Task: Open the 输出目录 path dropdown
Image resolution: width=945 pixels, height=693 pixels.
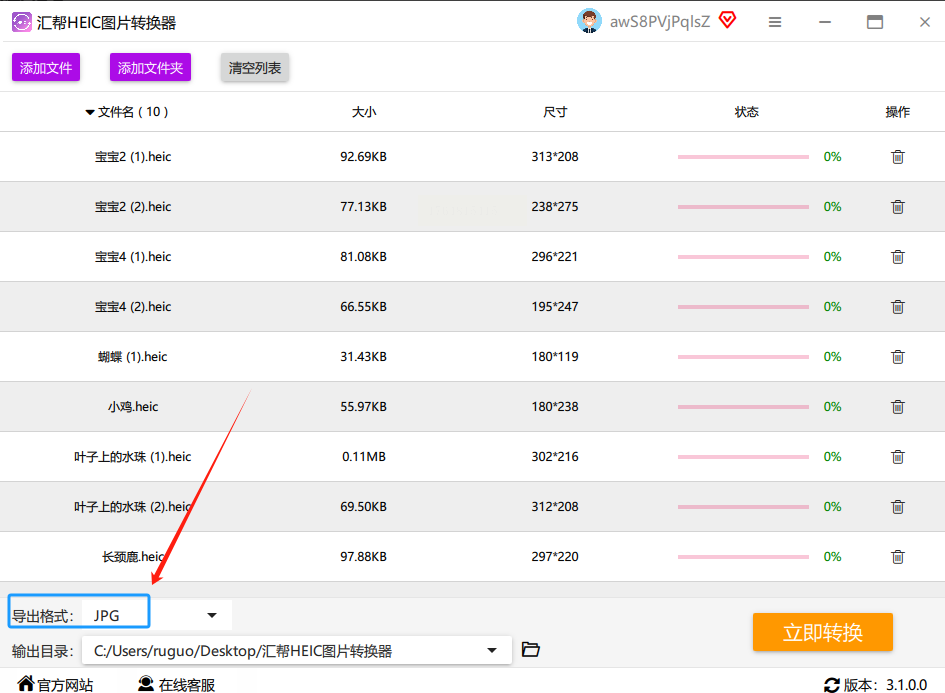Action: (x=492, y=651)
